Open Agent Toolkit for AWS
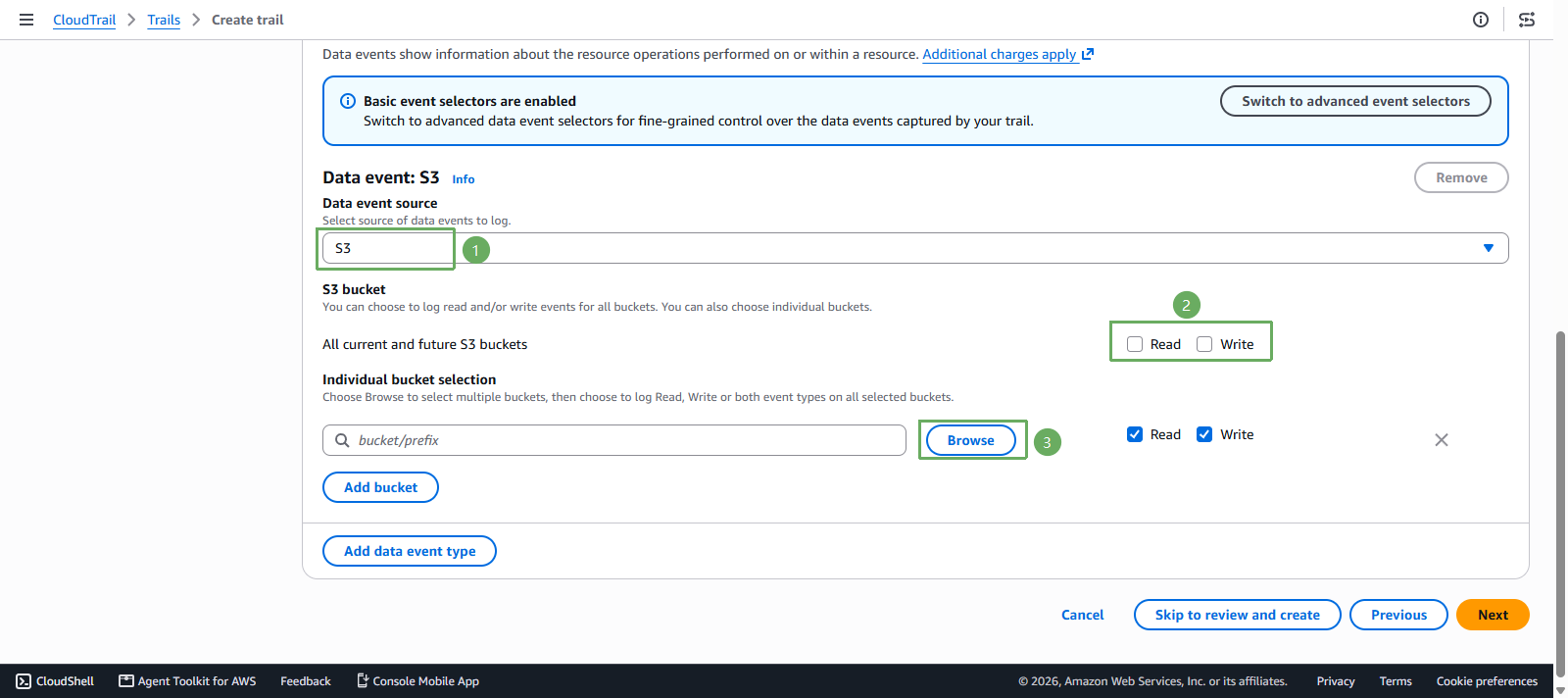 coord(187,681)
